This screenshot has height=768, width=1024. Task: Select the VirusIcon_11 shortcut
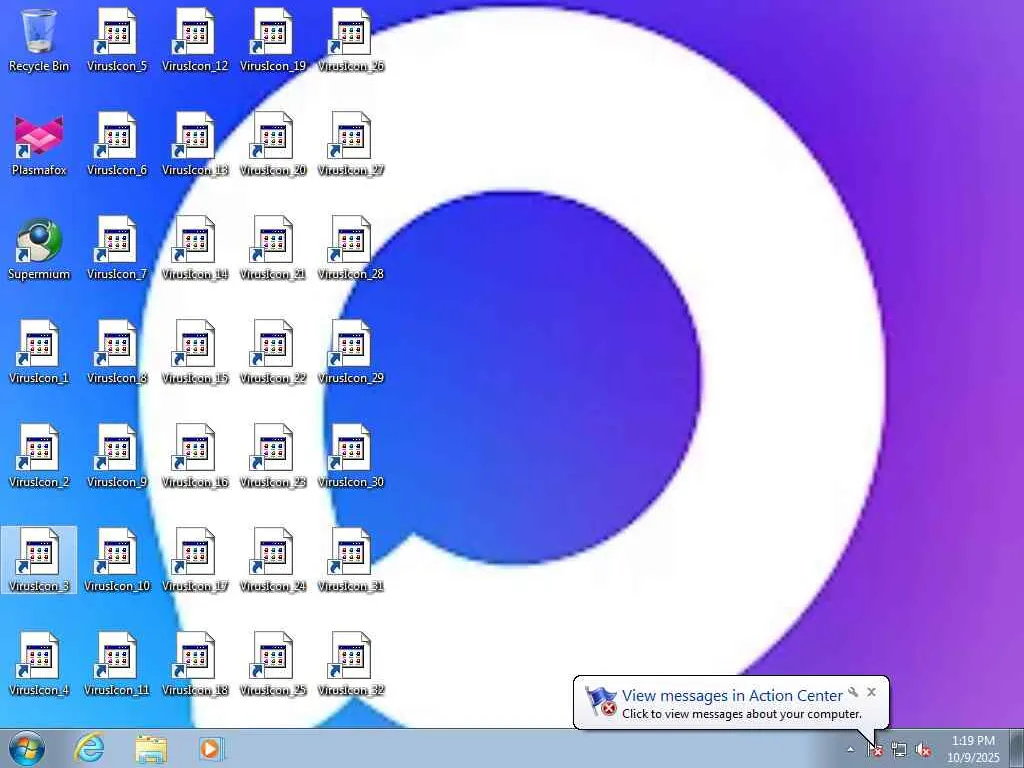pyautogui.click(x=117, y=664)
